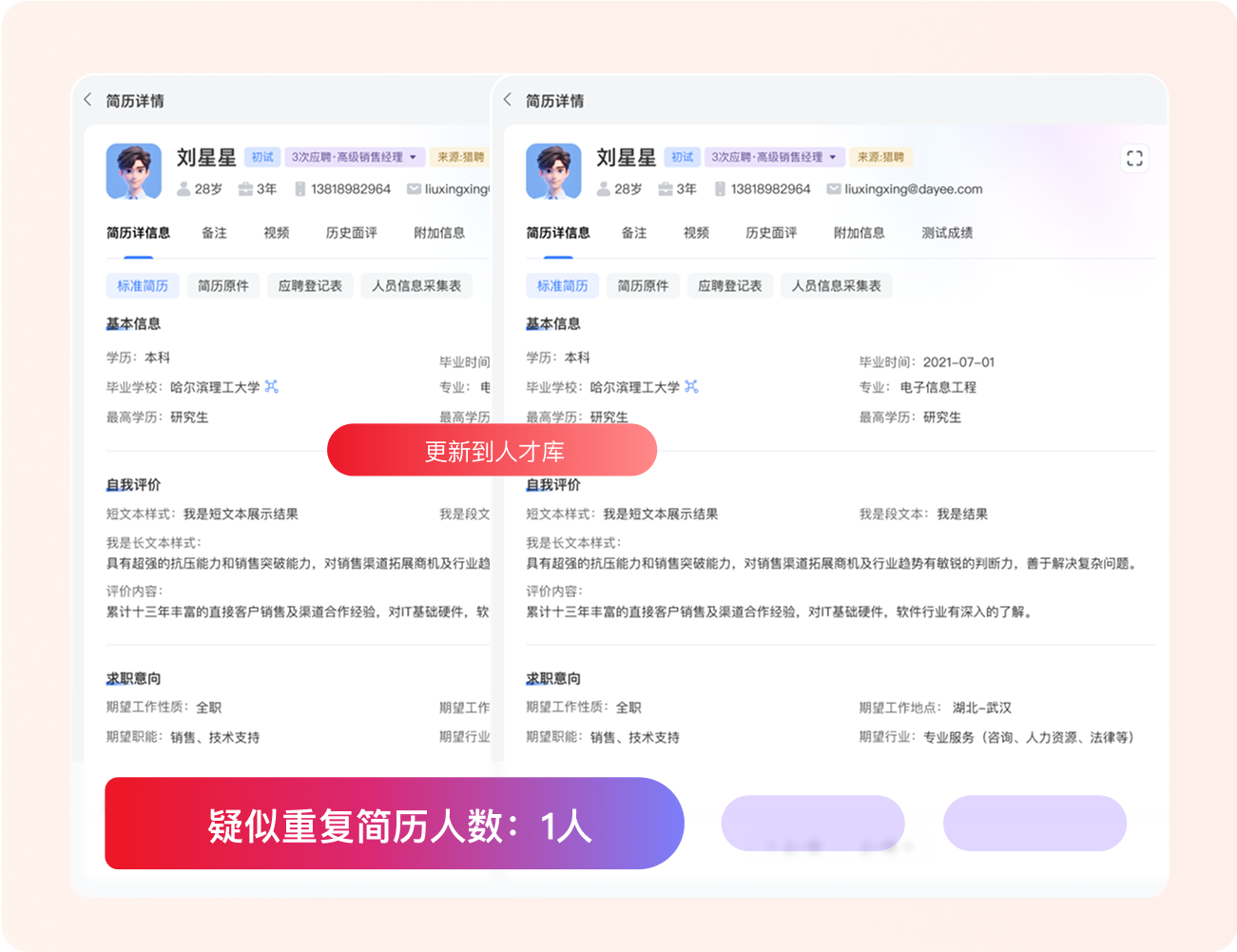1237x952 pixels.
Task: Click the school link icon beside 哈尔滨理工大学 in the right panel
Action: point(691,387)
